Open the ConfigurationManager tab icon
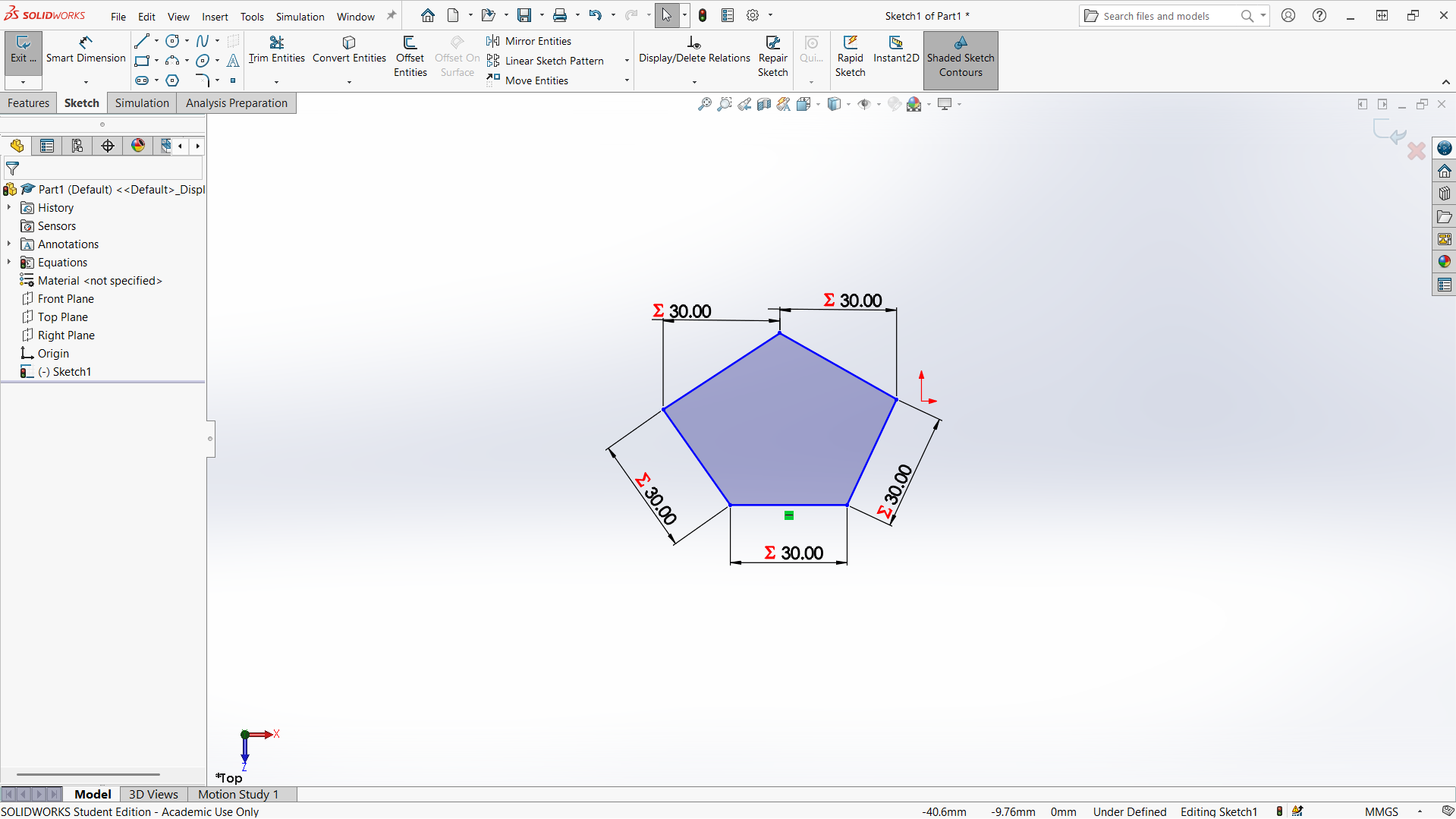 77,146
